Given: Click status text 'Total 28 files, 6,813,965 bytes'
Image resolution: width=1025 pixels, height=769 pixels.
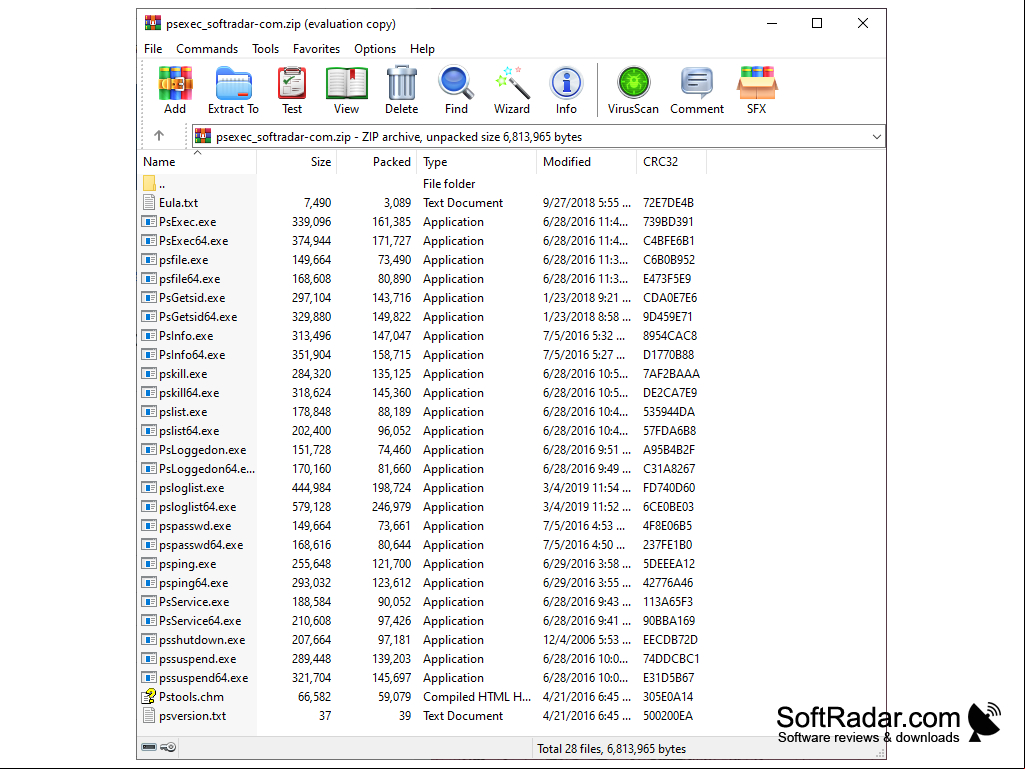Looking at the screenshot, I should [611, 748].
